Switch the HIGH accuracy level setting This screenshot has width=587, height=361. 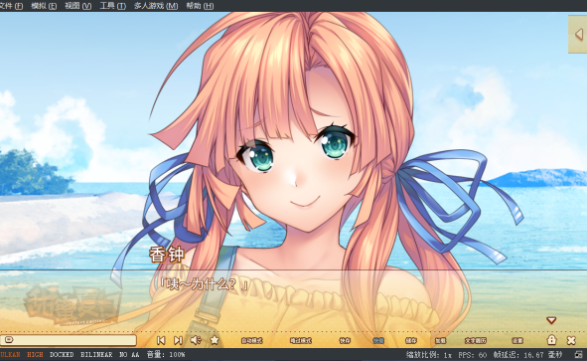[x=35, y=354]
